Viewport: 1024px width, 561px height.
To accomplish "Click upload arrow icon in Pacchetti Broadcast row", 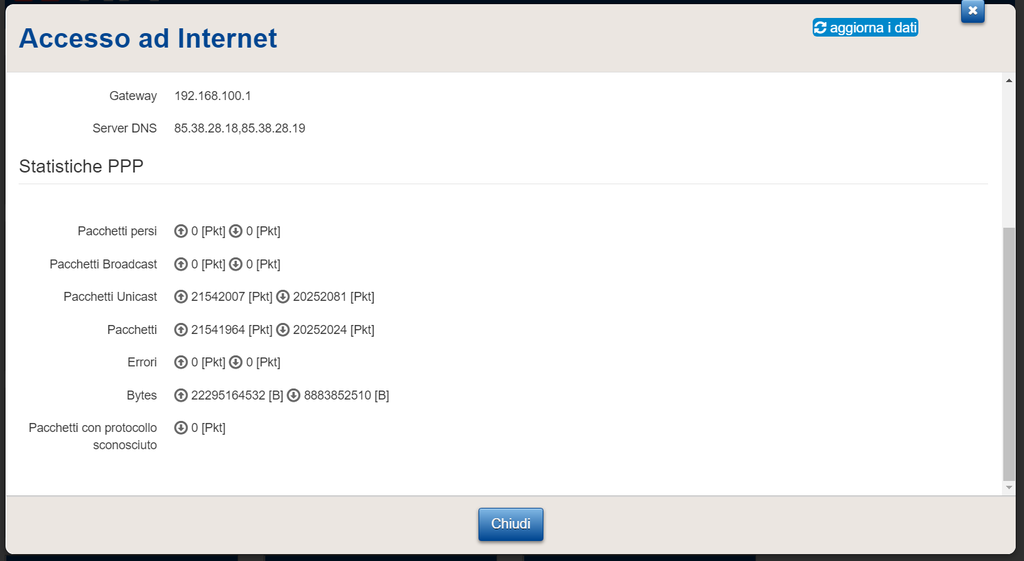I will (181, 264).
